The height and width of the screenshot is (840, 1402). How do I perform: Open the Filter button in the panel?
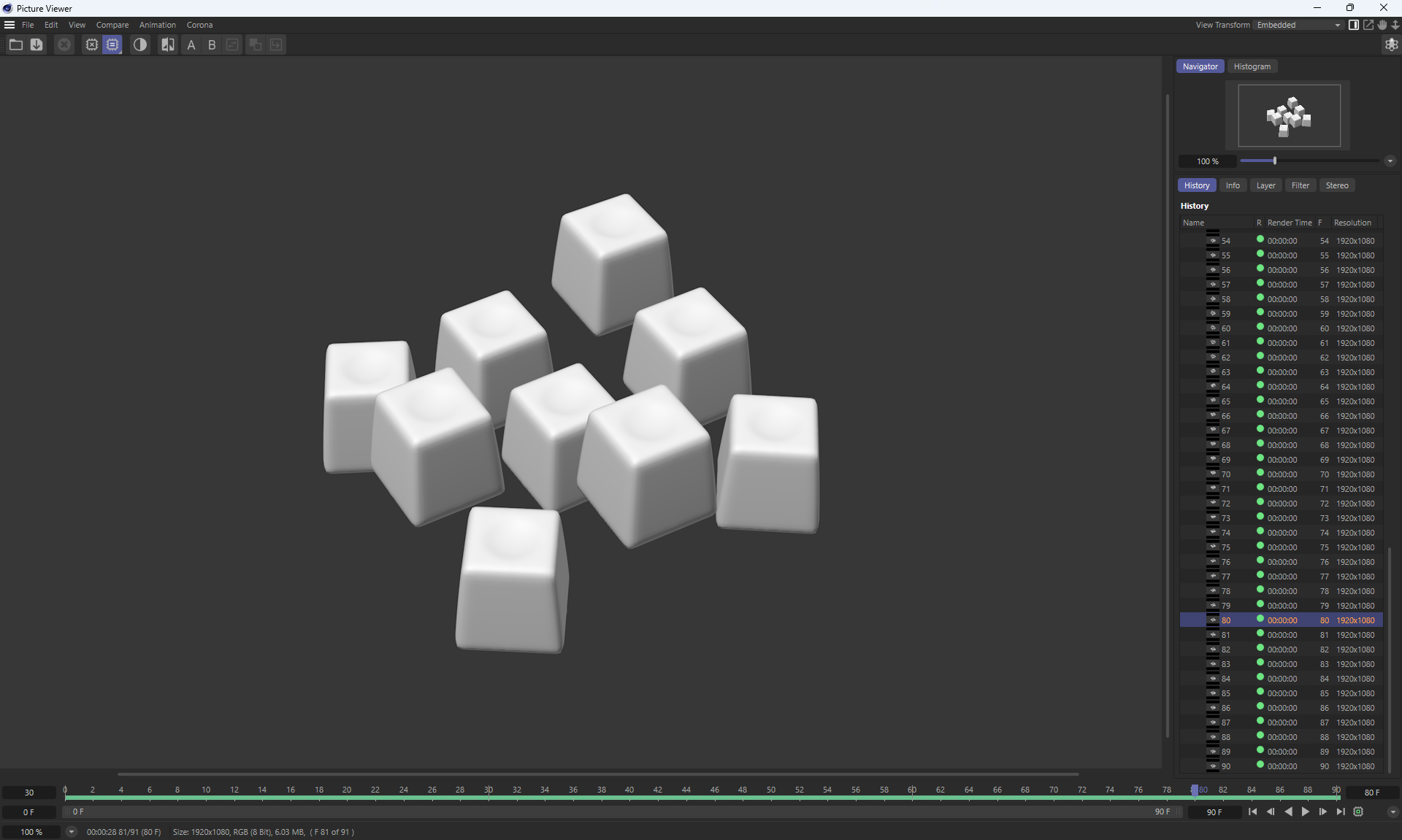point(1300,185)
